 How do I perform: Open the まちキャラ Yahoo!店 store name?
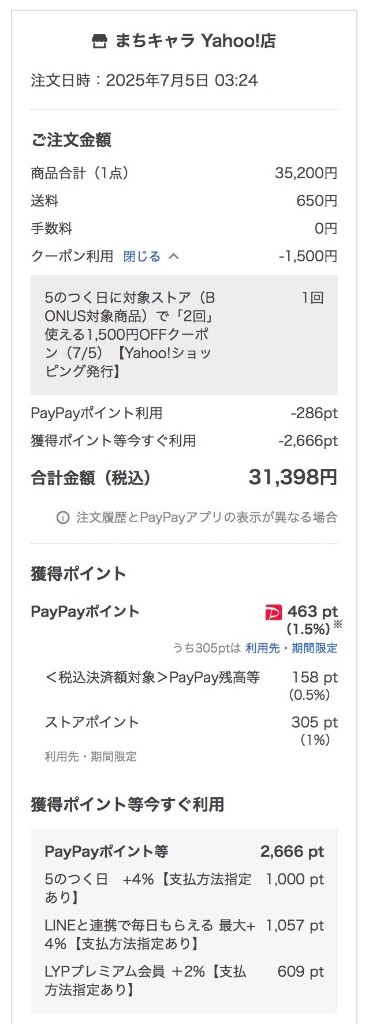pyautogui.click(x=194, y=42)
